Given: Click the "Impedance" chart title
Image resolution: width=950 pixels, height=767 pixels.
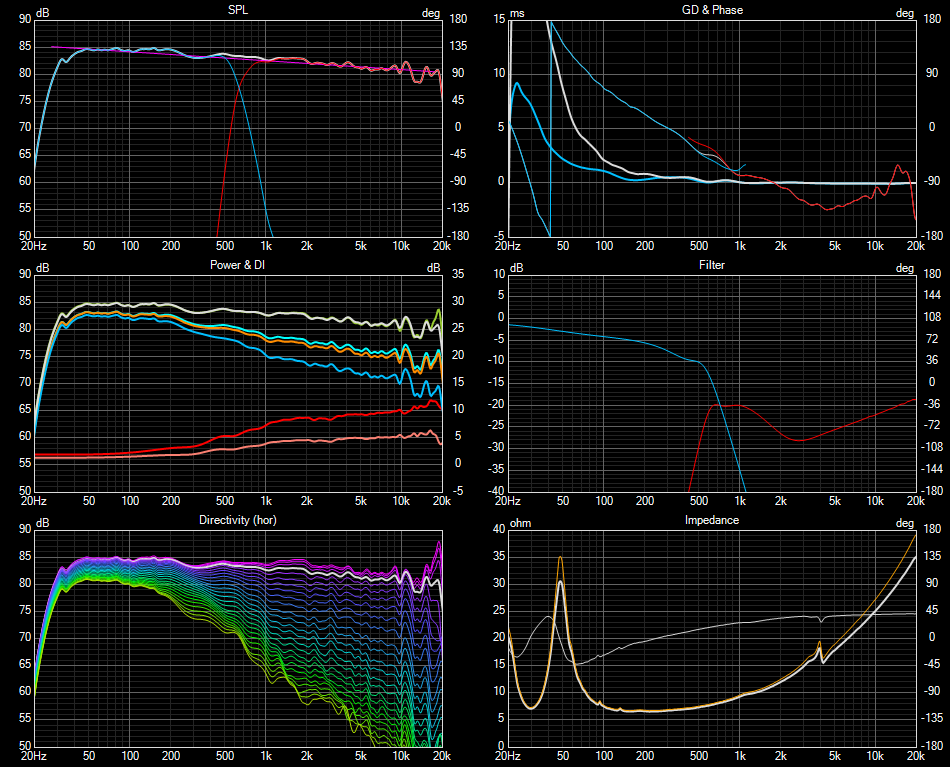Looking at the screenshot, I should pos(712,520).
